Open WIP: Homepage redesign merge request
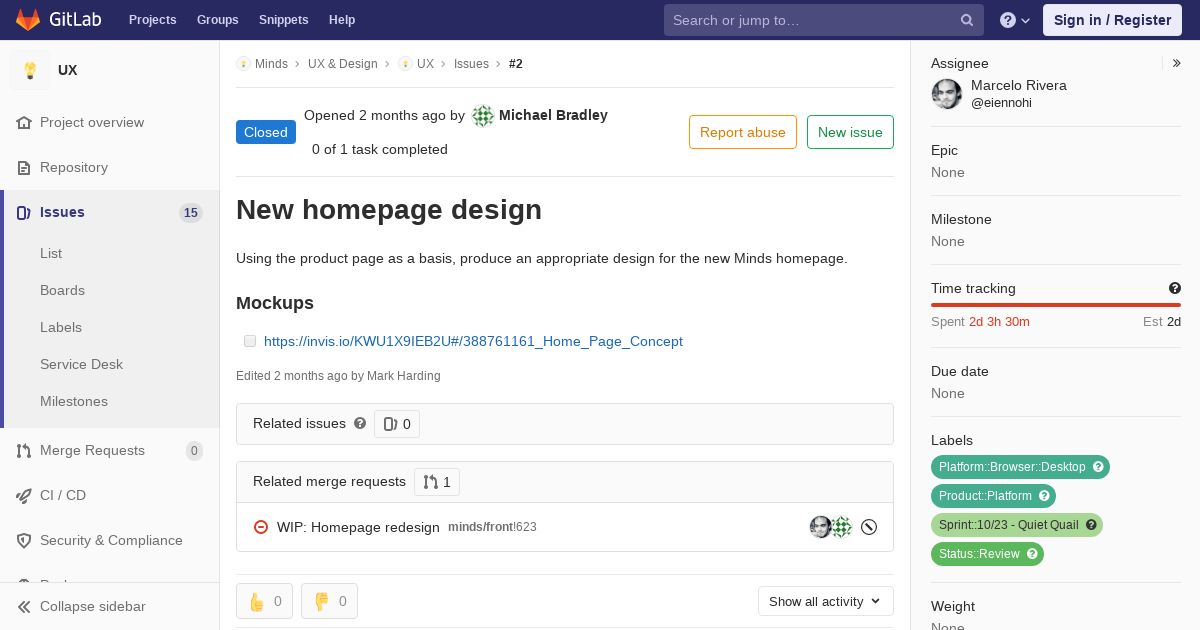The image size is (1200, 630). 358,527
